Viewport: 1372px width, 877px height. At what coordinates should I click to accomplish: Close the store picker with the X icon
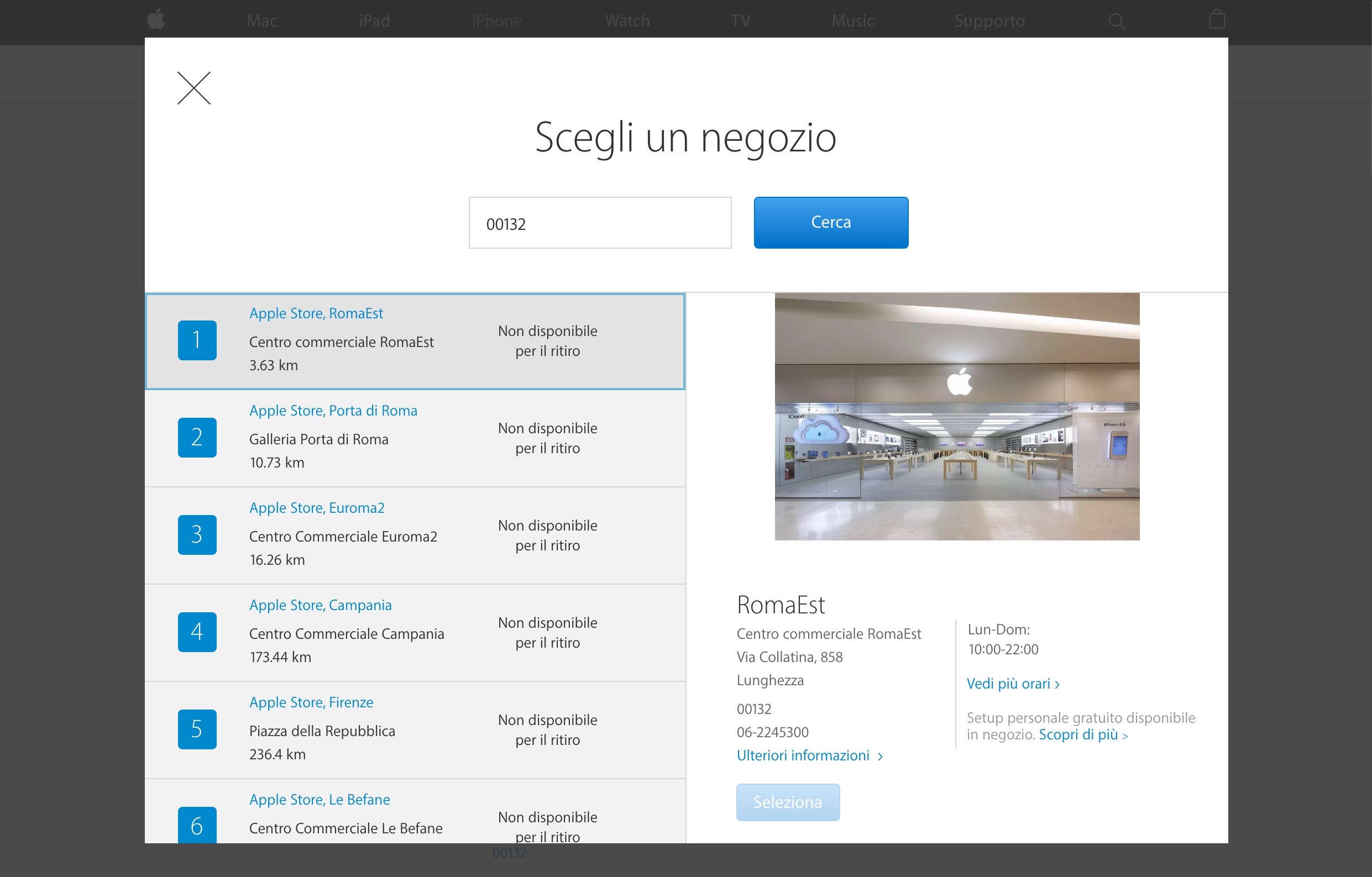tap(193, 88)
